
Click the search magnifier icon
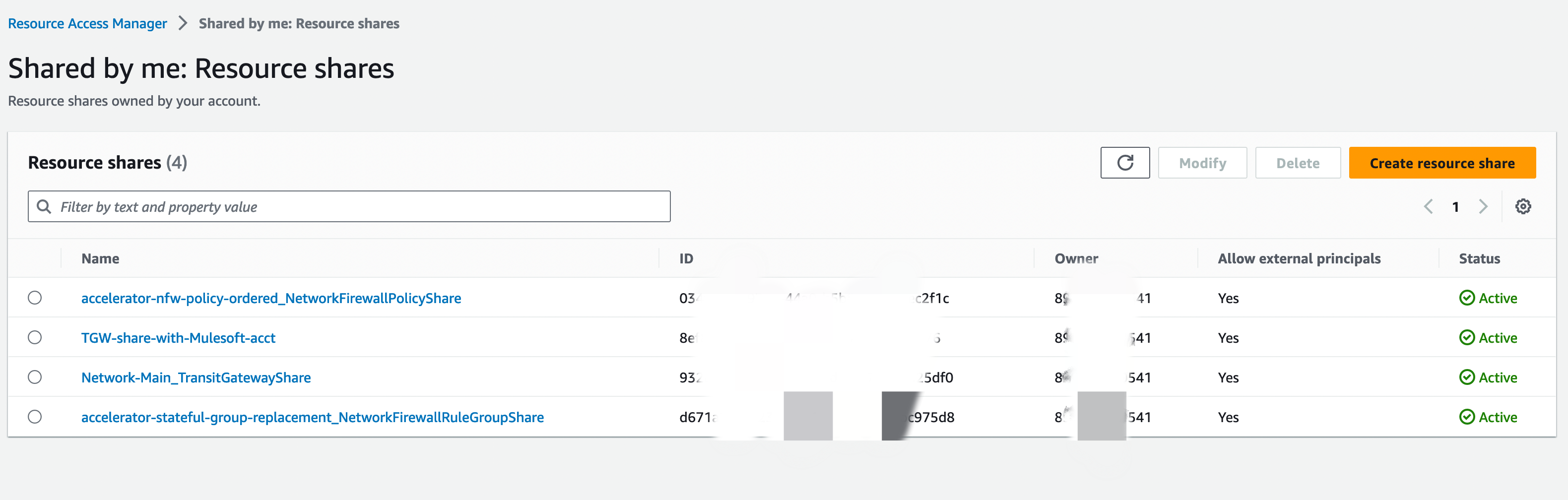43,206
